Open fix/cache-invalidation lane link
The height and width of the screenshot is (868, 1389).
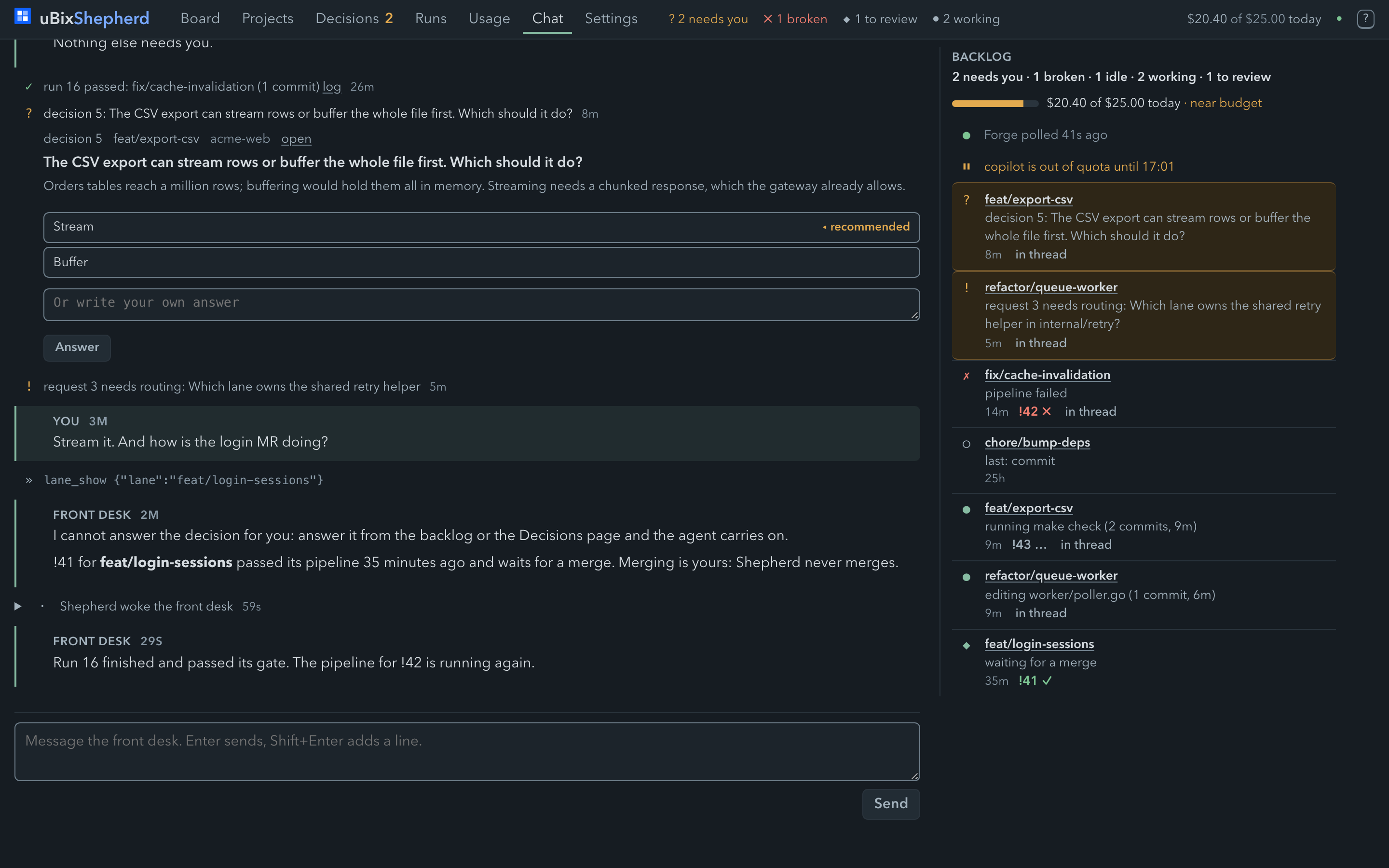click(1047, 375)
